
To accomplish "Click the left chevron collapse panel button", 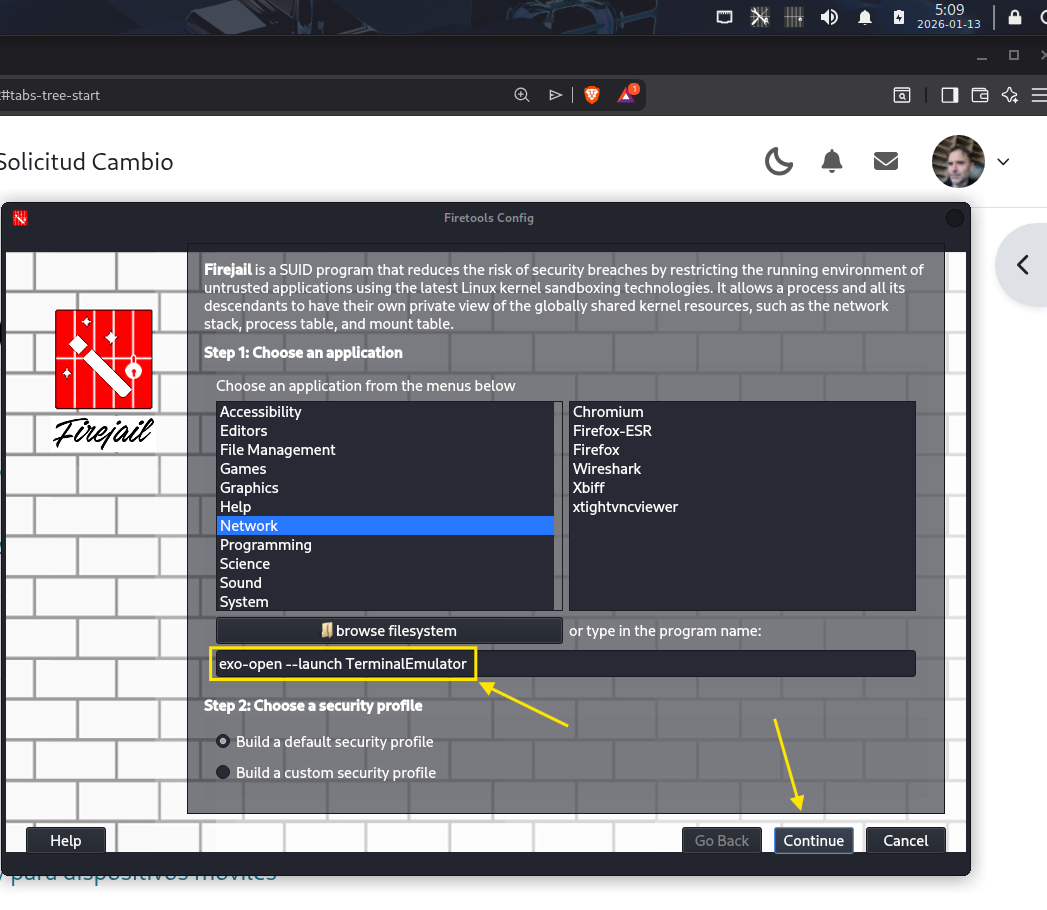I will [1023, 265].
